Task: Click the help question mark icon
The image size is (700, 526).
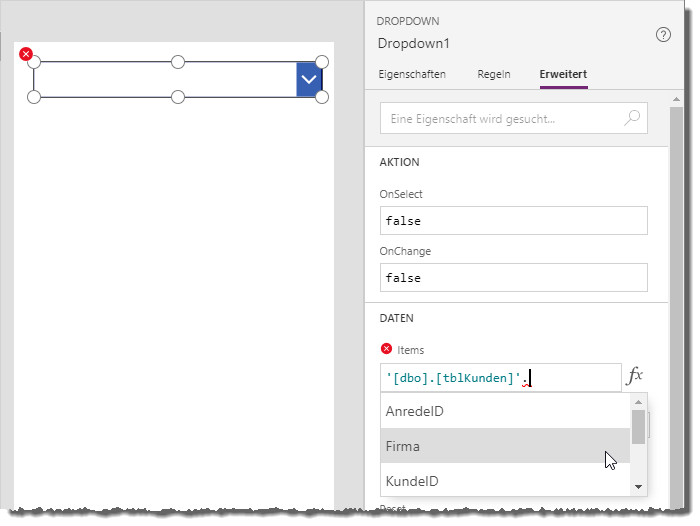Action: (663, 34)
